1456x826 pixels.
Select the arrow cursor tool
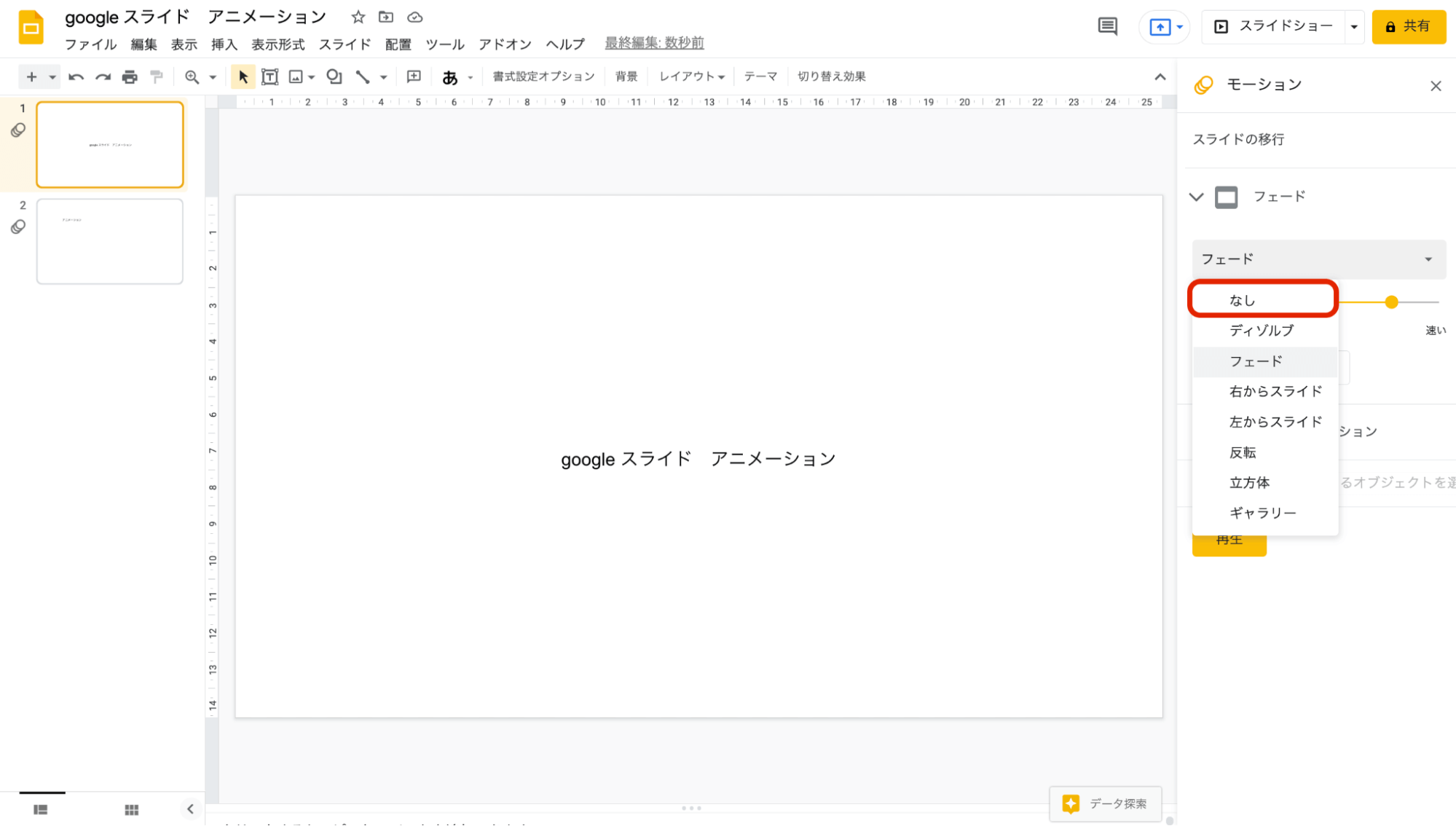coord(243,76)
